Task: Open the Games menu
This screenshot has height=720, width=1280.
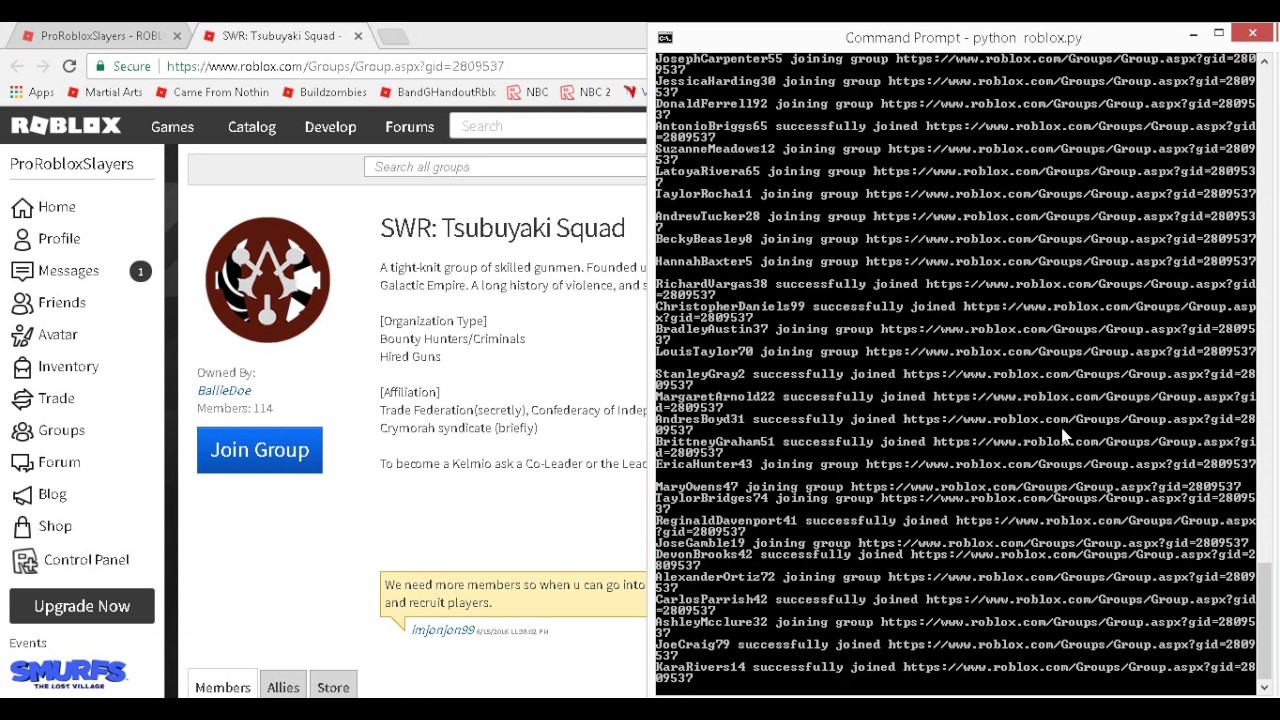Action: click(x=172, y=127)
